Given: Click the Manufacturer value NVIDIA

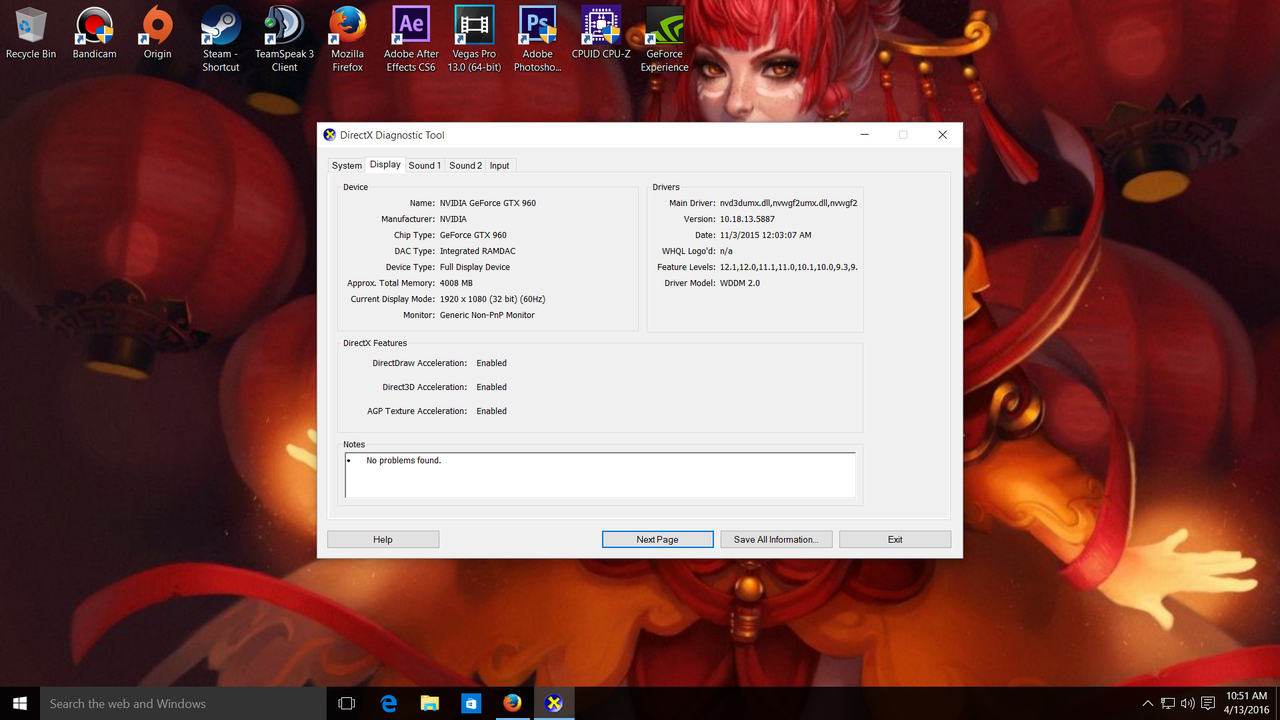Looking at the screenshot, I should click(x=454, y=219).
